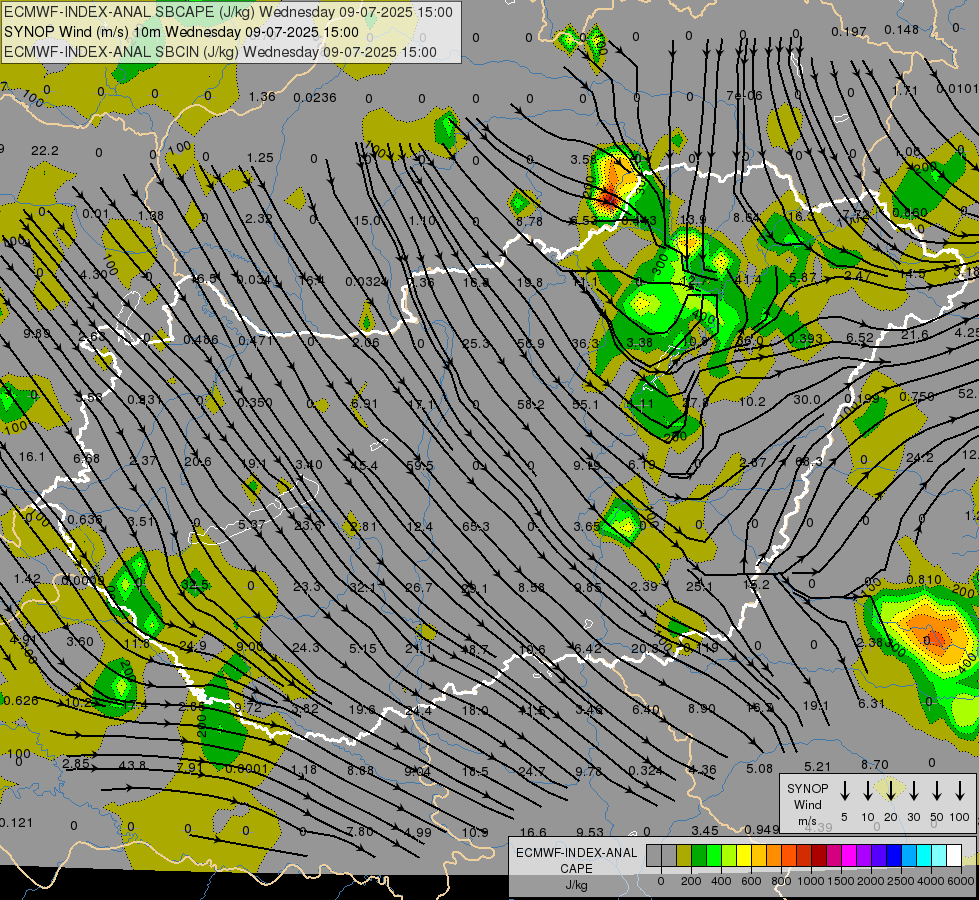Click the 5 m/s wind arrow in legend
The width and height of the screenshot is (979, 900).
845,791
